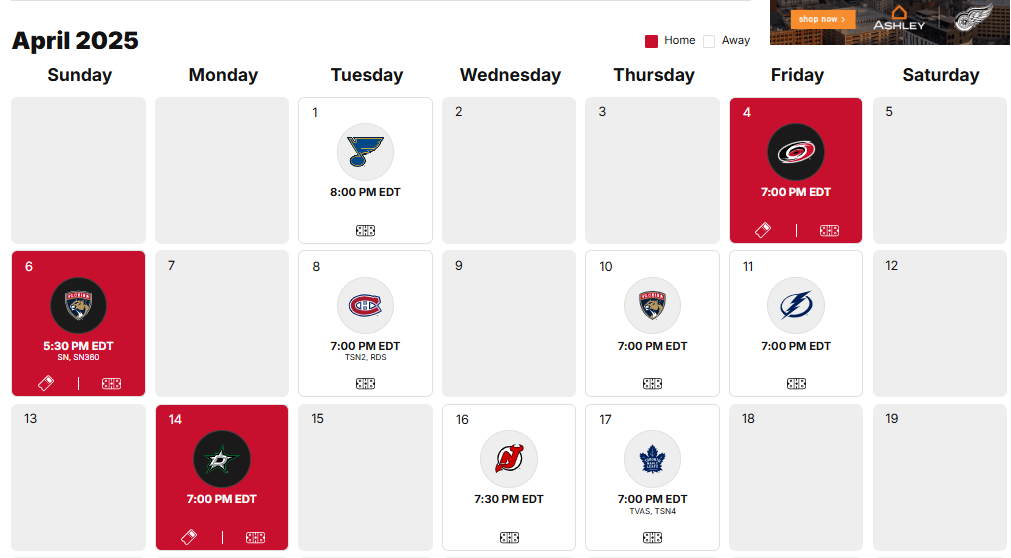Screen dimensions: 1011x558
Task: Click the scoreboard icon on April 4 game
Action: point(829,230)
